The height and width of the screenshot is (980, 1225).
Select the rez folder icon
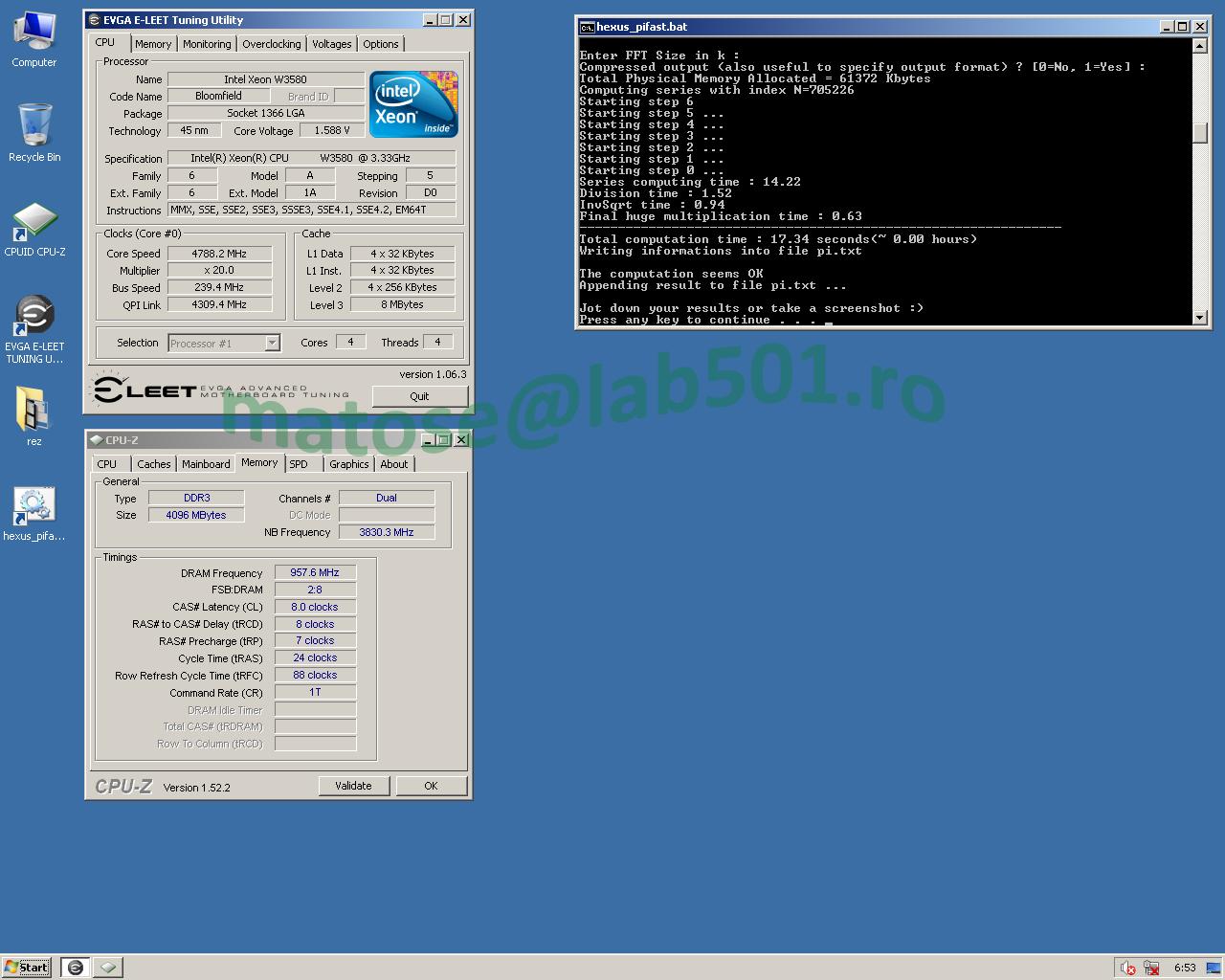point(34,416)
